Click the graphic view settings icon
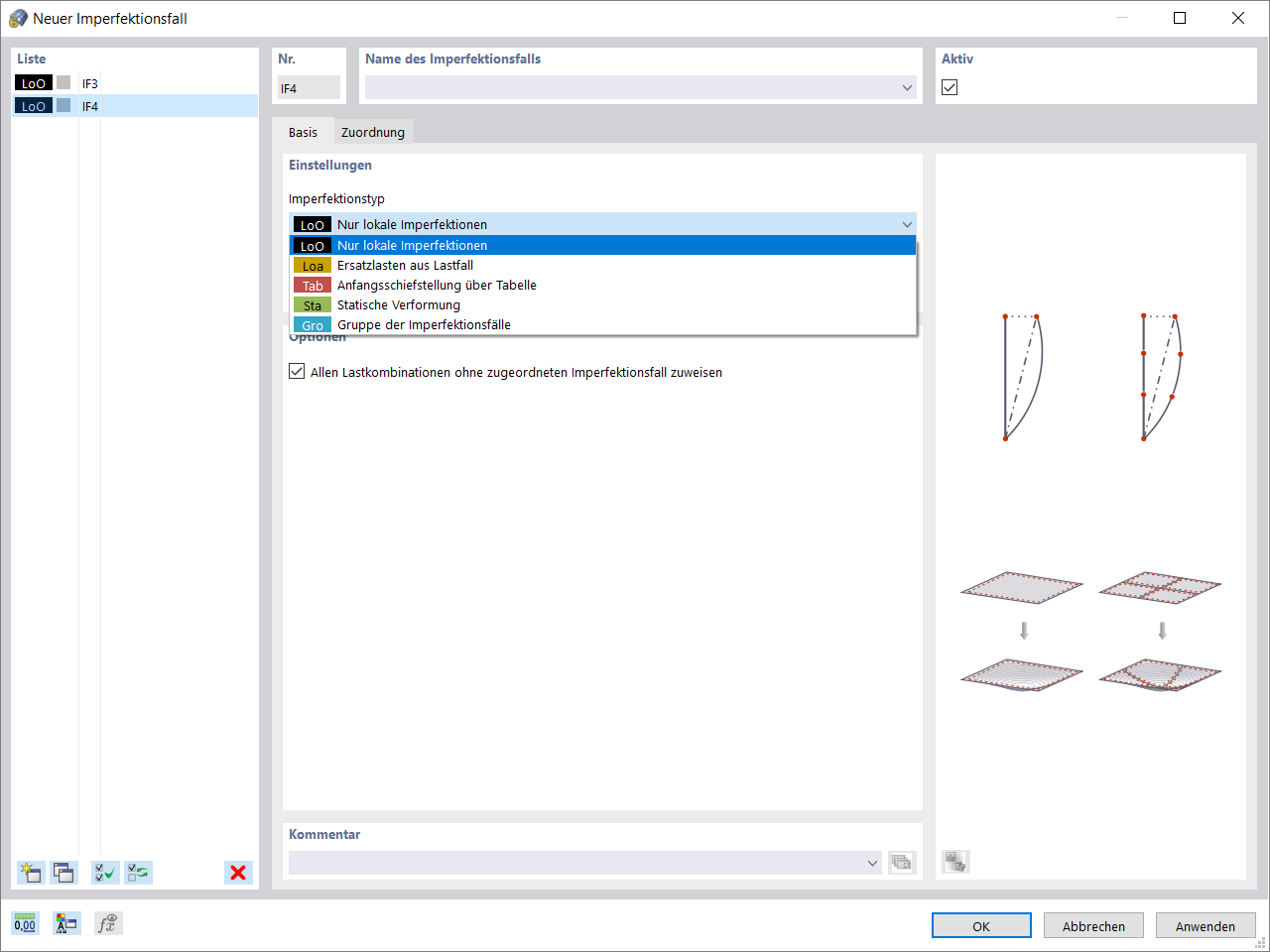The image size is (1270, 952). coord(955,861)
